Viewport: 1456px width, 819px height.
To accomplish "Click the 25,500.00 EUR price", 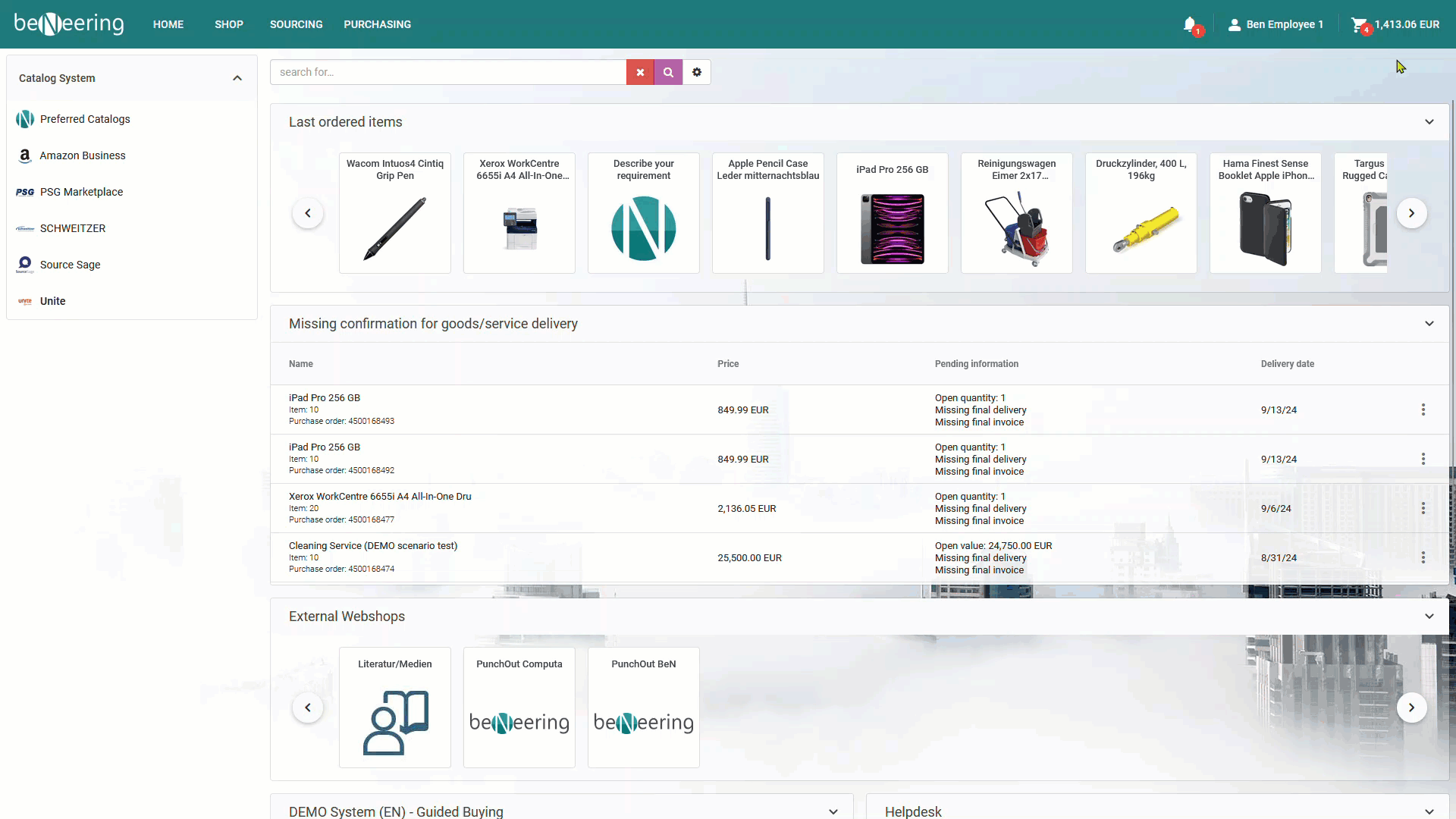I will (750, 558).
